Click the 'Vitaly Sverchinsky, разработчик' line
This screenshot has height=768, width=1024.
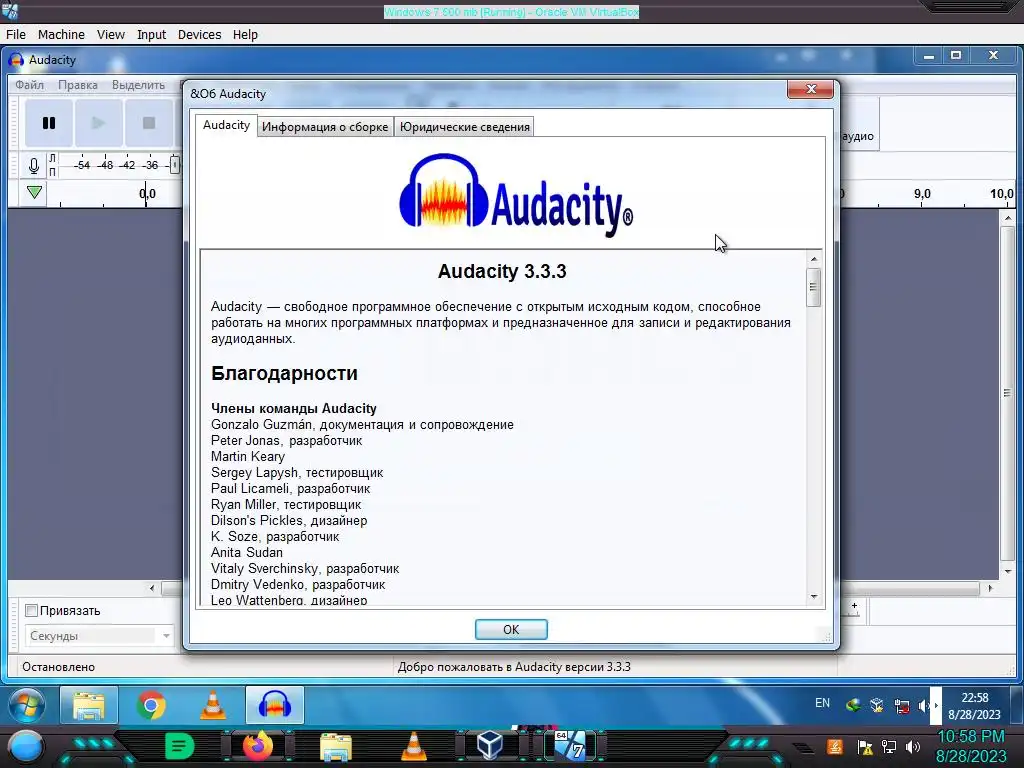[305, 569]
